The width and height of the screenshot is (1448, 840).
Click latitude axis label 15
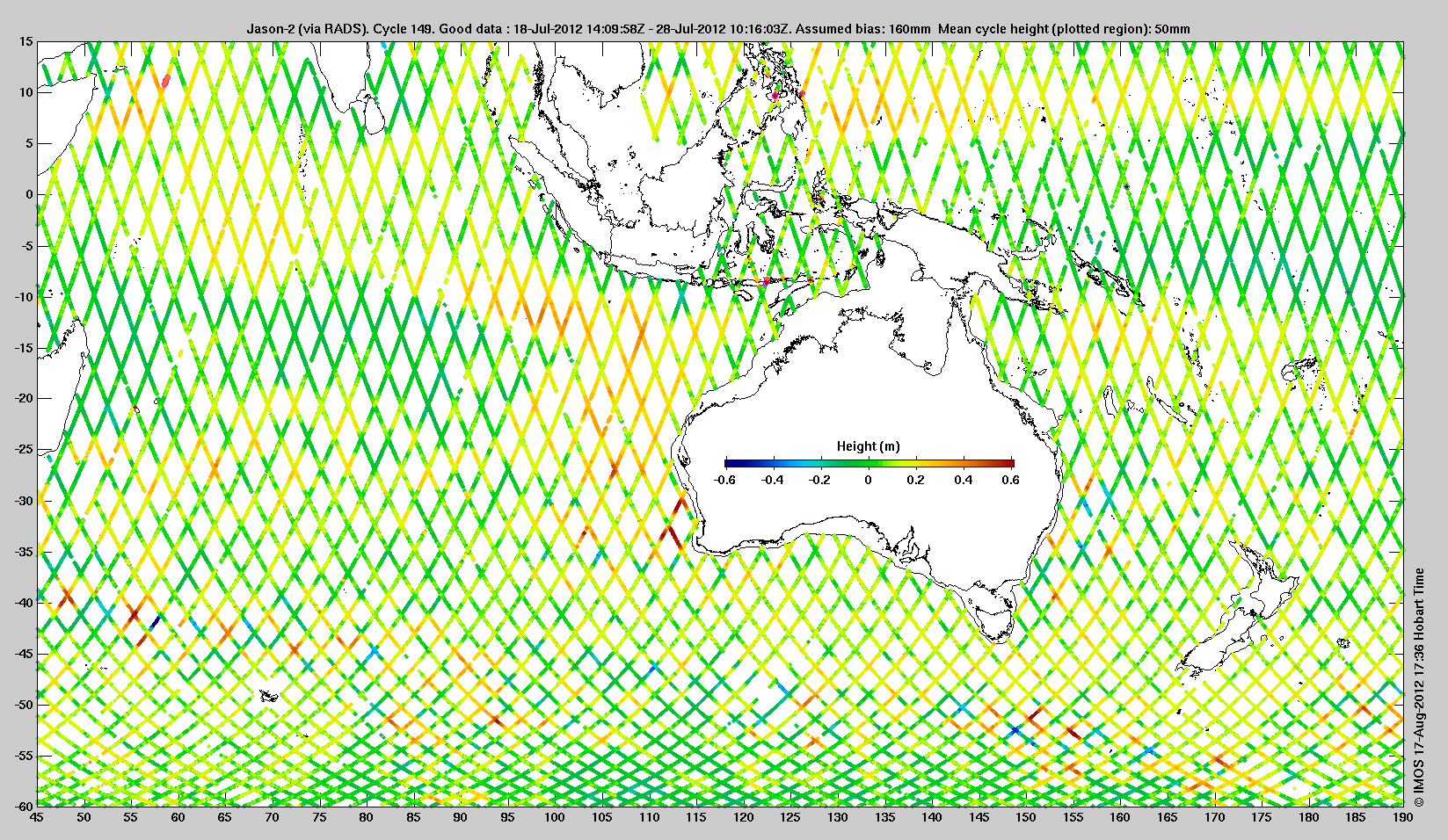coord(26,41)
